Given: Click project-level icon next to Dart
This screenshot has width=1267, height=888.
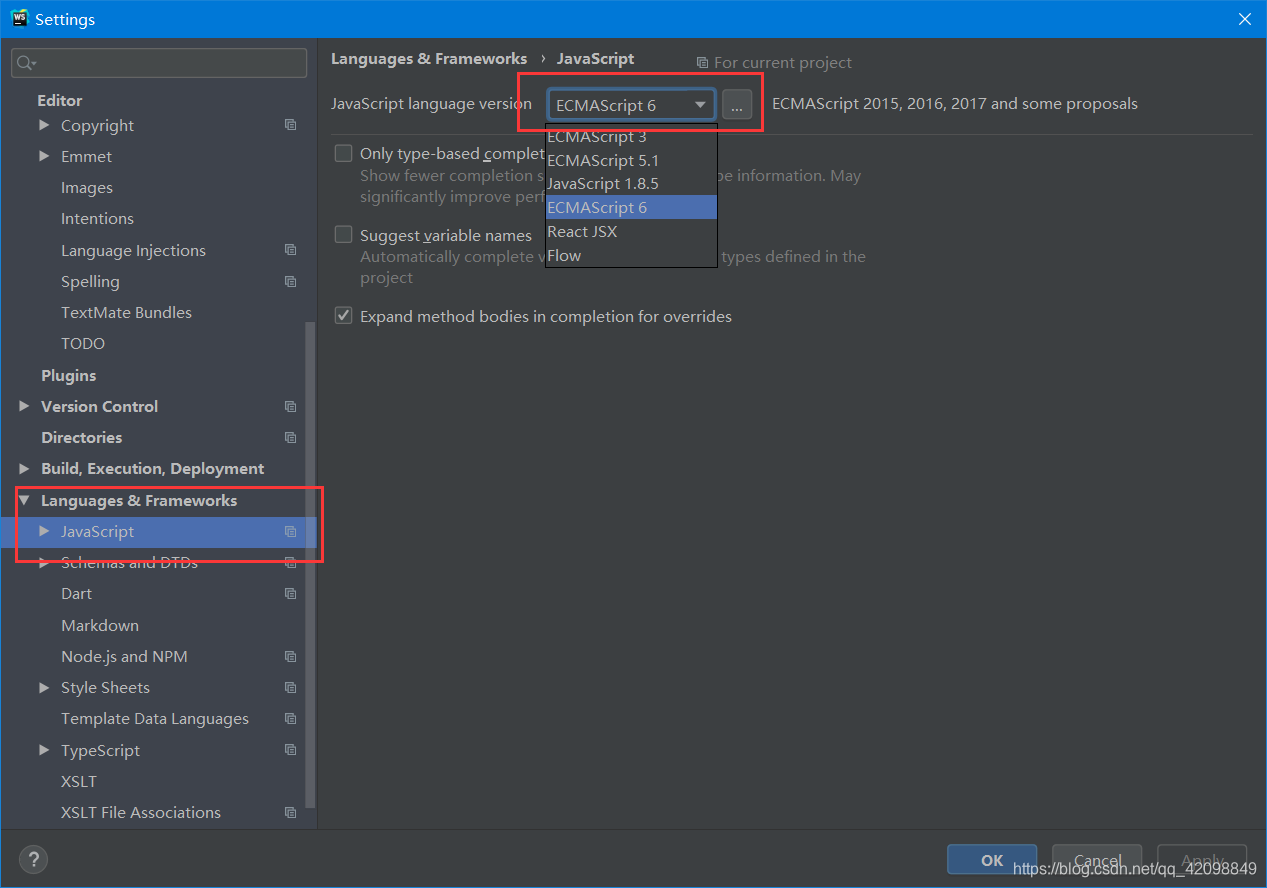Looking at the screenshot, I should pos(290,593).
